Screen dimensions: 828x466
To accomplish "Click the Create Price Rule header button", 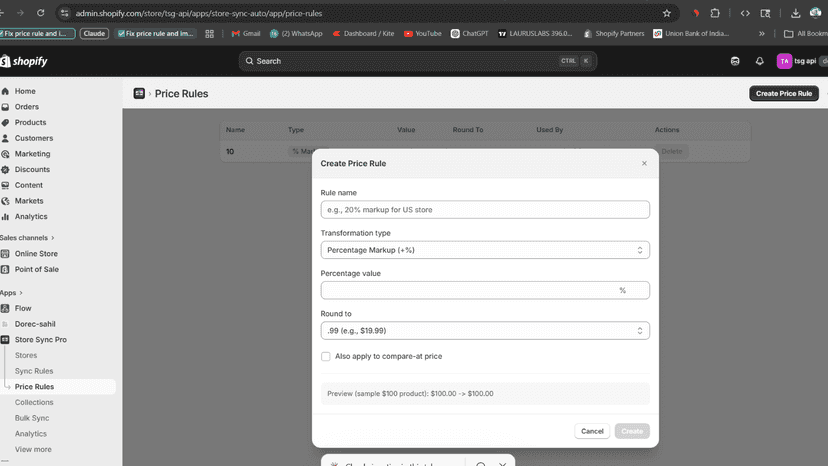I will 784,94.
